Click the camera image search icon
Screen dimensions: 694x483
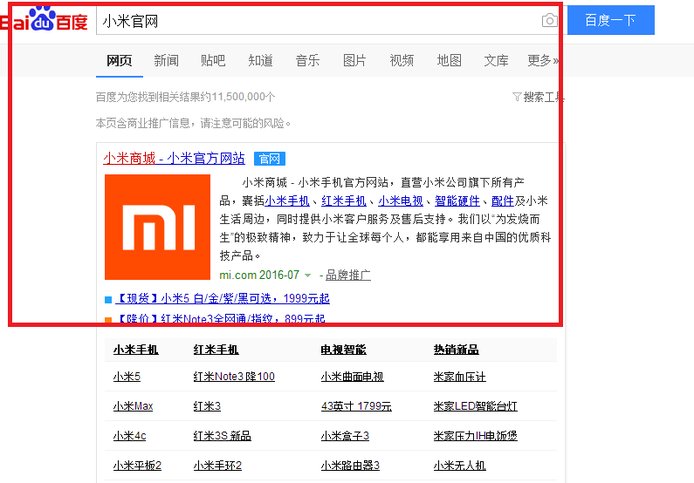pos(549,21)
